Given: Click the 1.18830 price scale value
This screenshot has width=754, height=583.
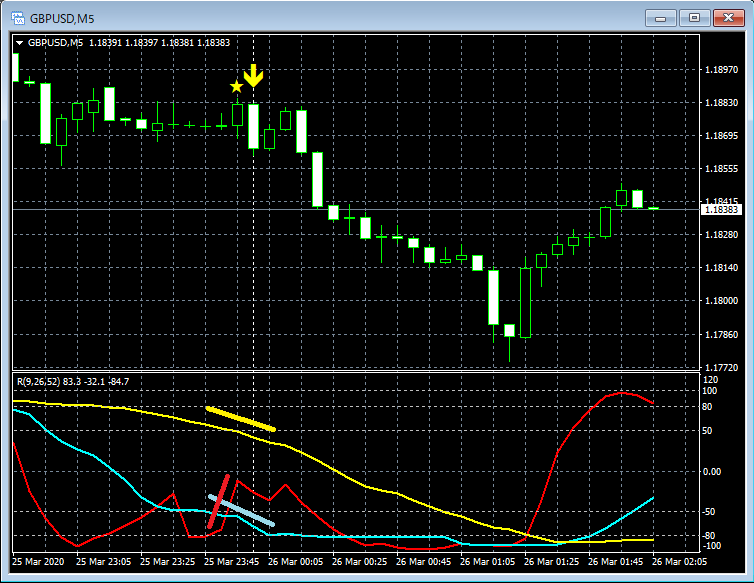Looking at the screenshot, I should 721,103.
